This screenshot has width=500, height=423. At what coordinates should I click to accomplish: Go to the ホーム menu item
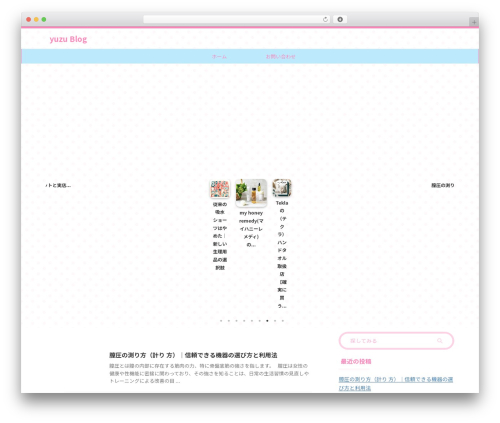point(219,57)
